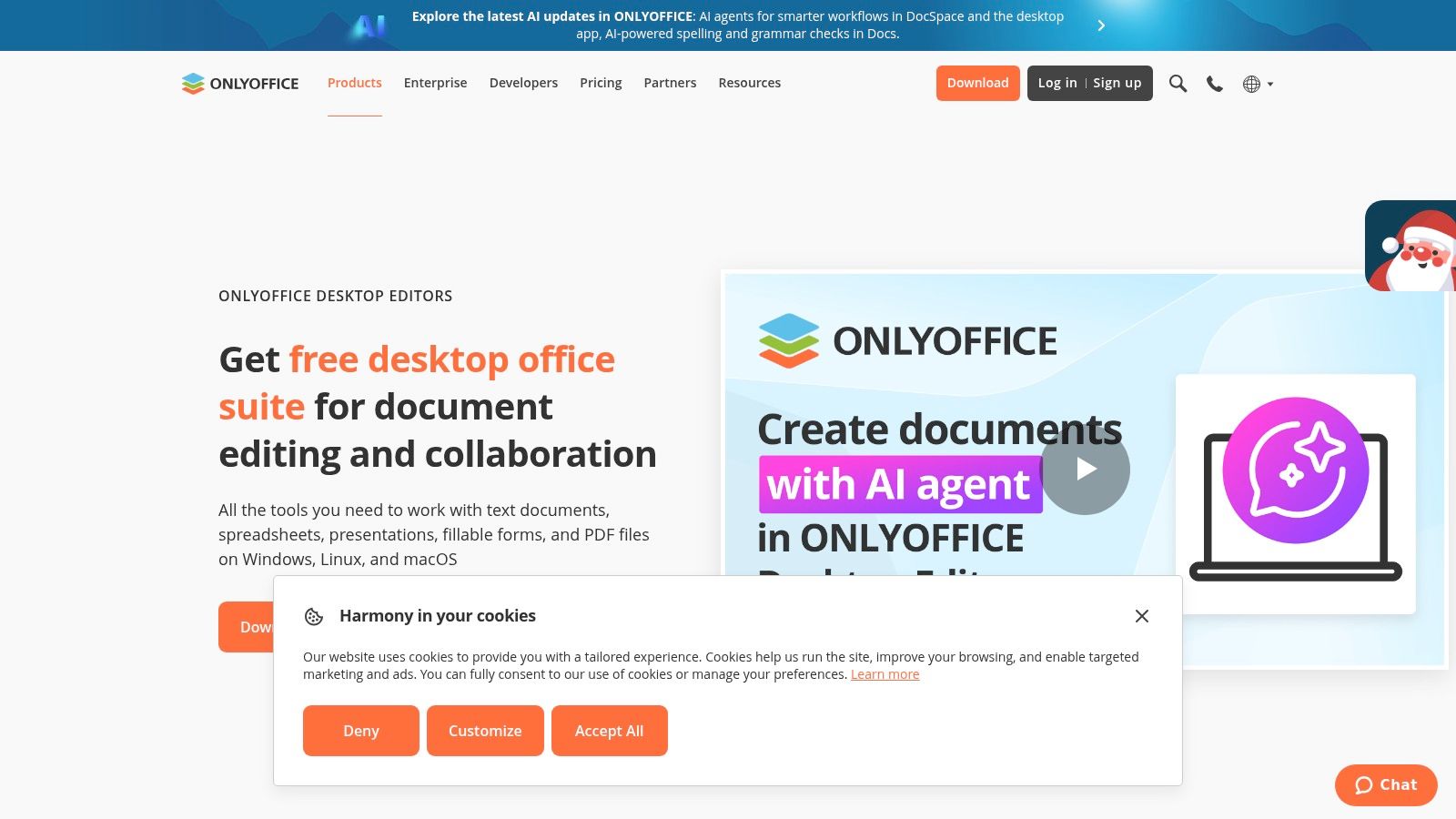Open the Enterprise menu
The image size is (1456, 819).
coord(435,83)
